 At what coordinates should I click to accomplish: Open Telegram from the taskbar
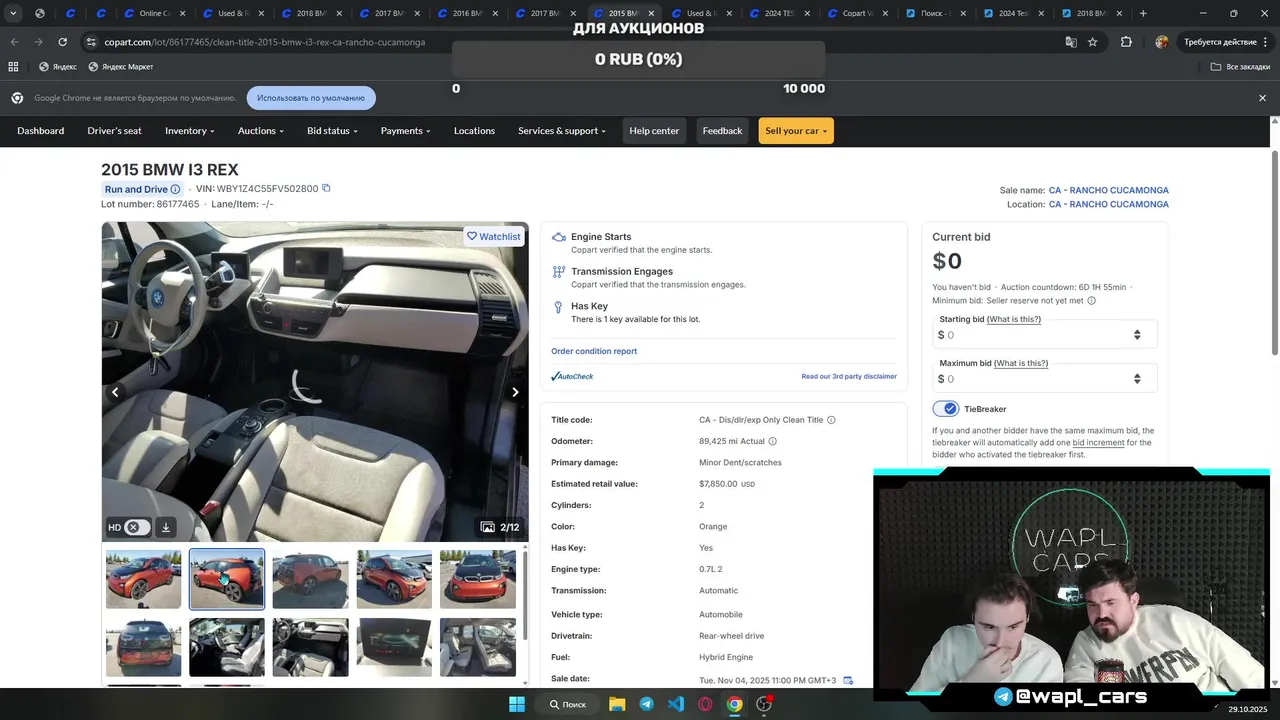[647, 704]
